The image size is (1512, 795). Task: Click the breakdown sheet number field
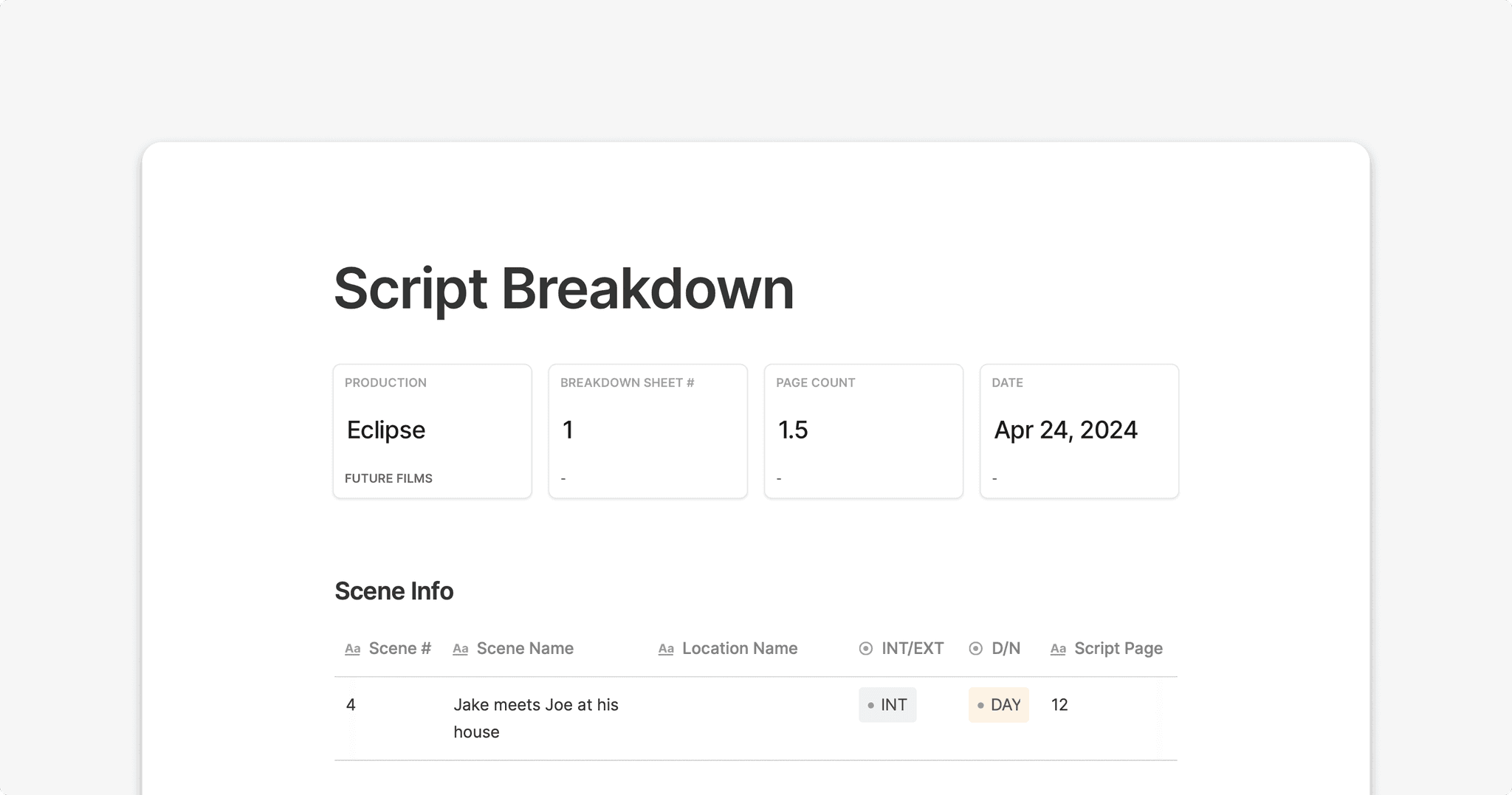567,430
